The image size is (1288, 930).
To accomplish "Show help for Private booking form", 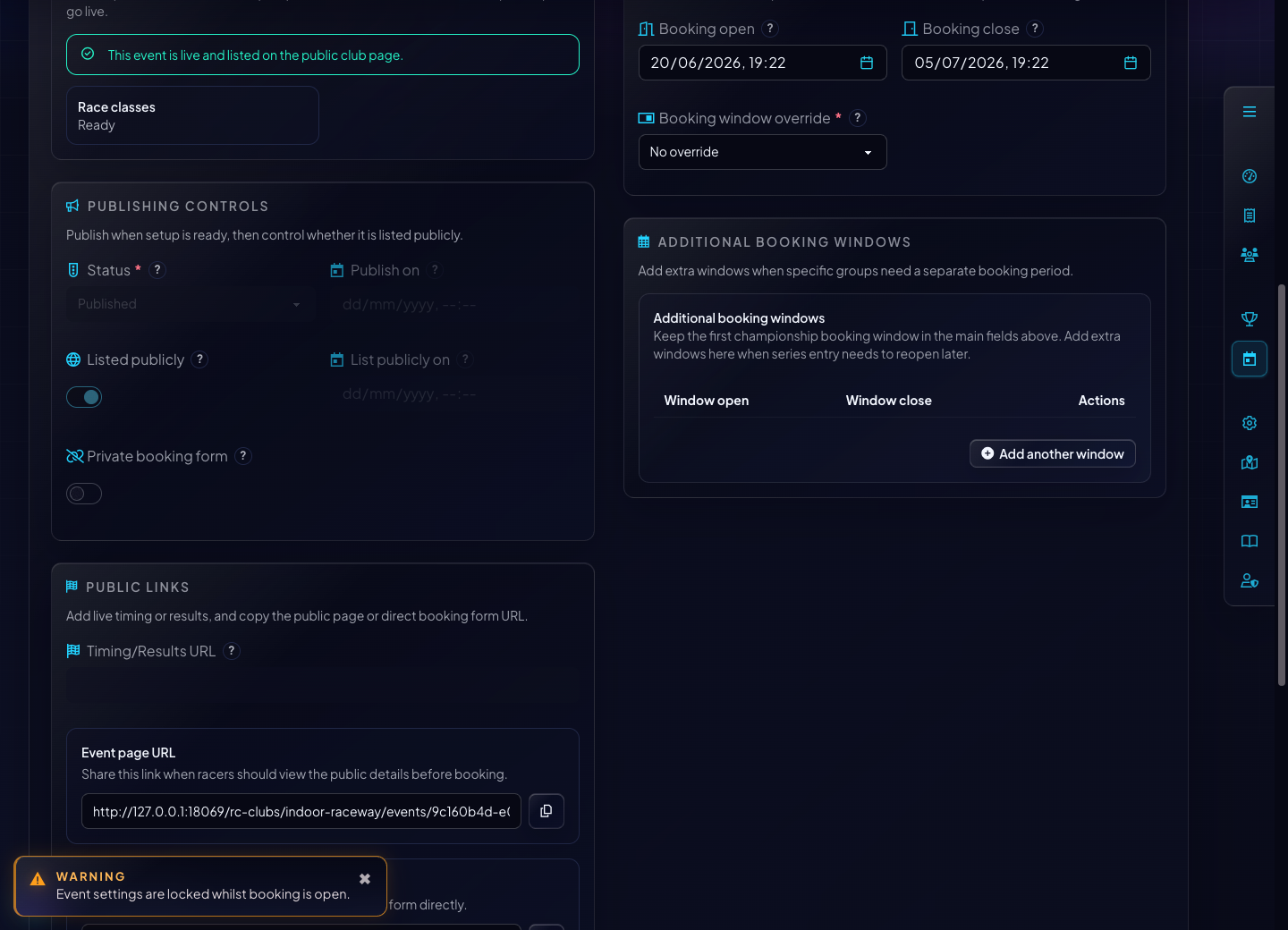I will (243, 456).
